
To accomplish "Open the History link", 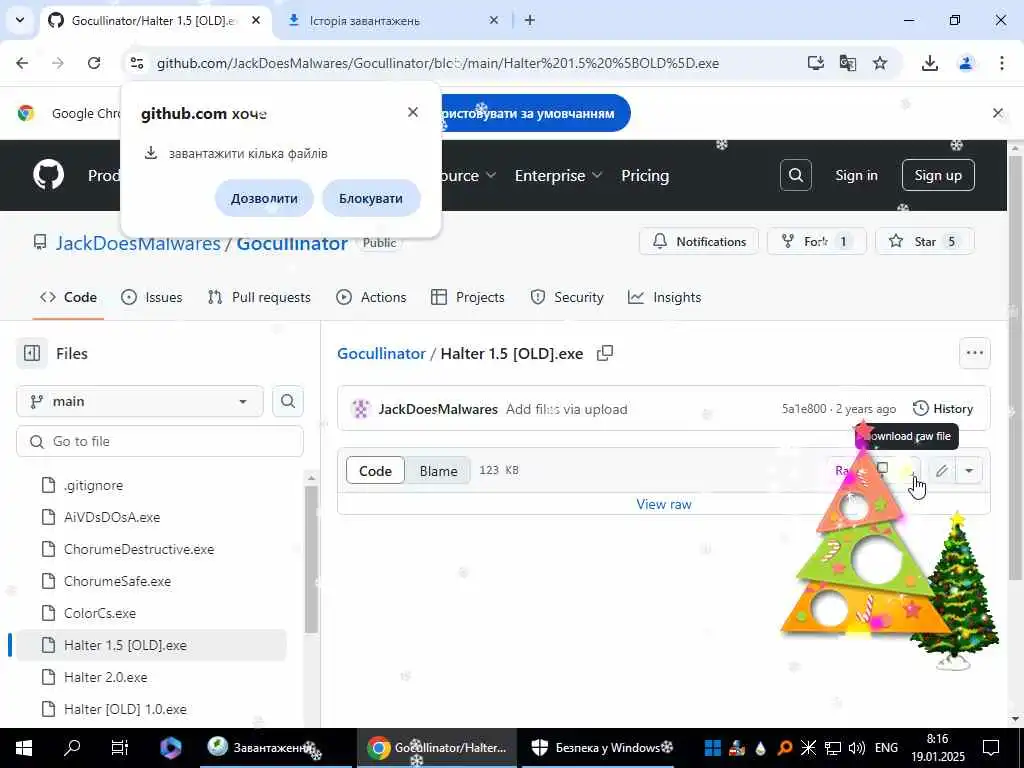I will [x=943, y=408].
